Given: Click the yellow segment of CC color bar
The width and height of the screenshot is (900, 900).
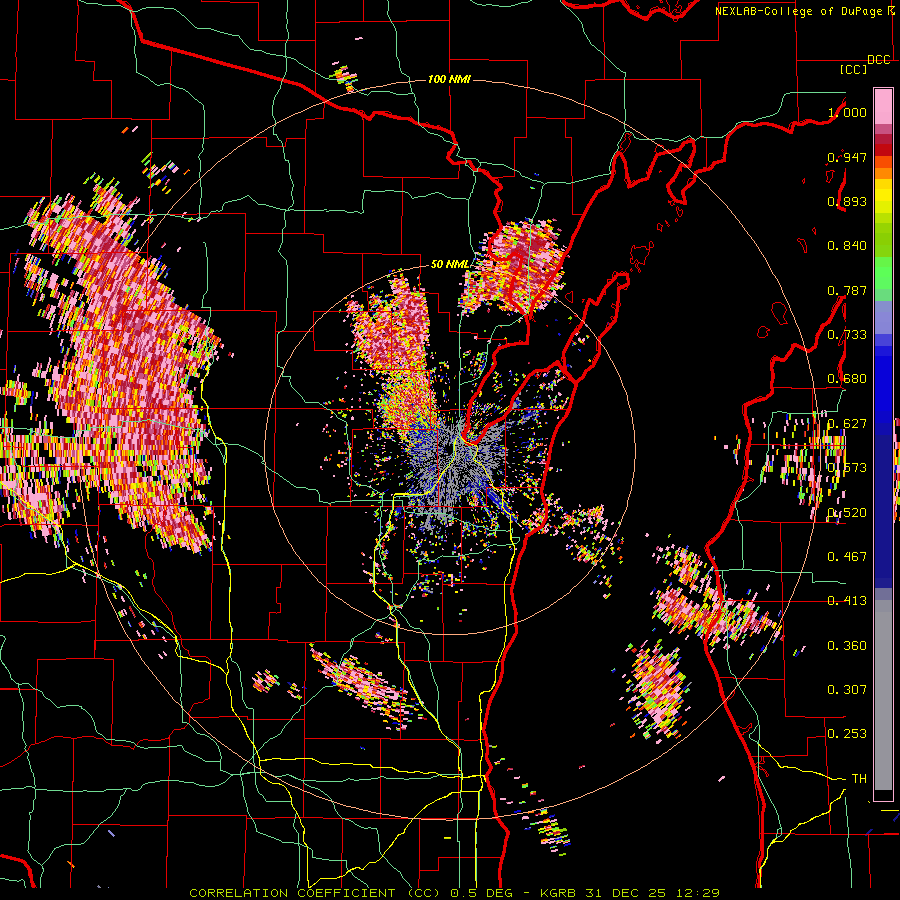Looking at the screenshot, I should pyautogui.click(x=883, y=198).
